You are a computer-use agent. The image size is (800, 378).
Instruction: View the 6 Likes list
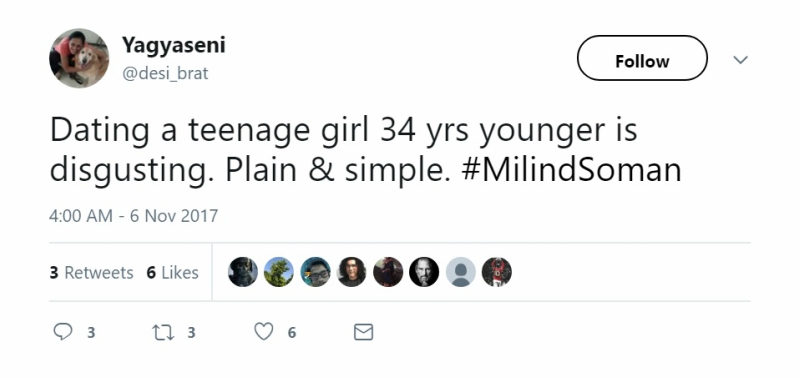172,273
